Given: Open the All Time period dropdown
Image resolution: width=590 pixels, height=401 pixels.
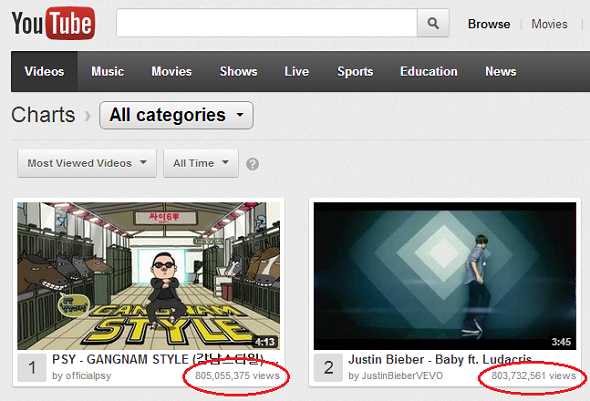Looking at the screenshot, I should [201, 163].
